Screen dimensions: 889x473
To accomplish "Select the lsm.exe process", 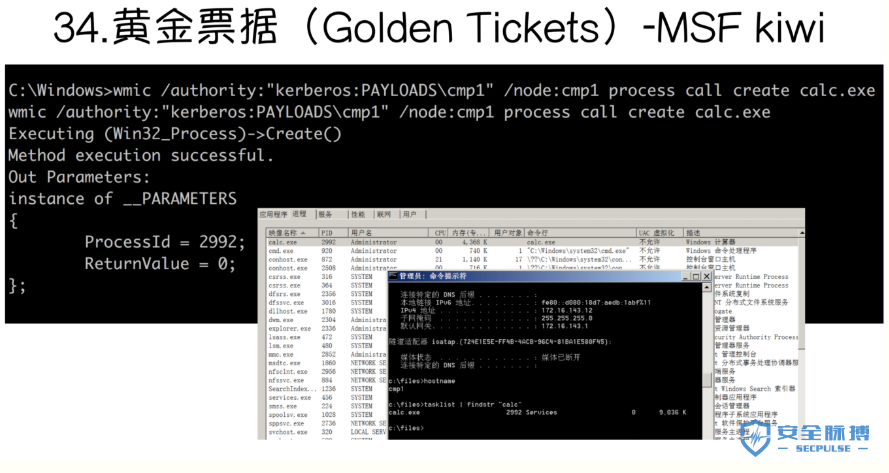I will 327,345.
